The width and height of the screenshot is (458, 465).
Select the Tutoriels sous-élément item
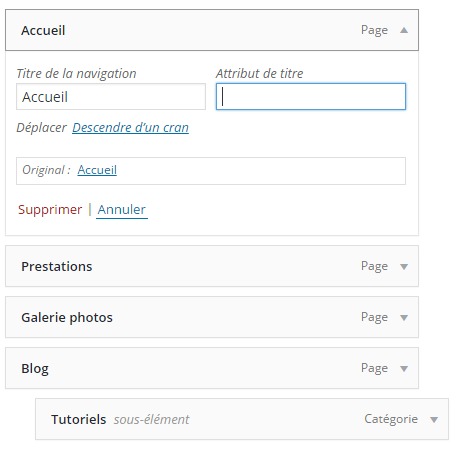[242, 419]
